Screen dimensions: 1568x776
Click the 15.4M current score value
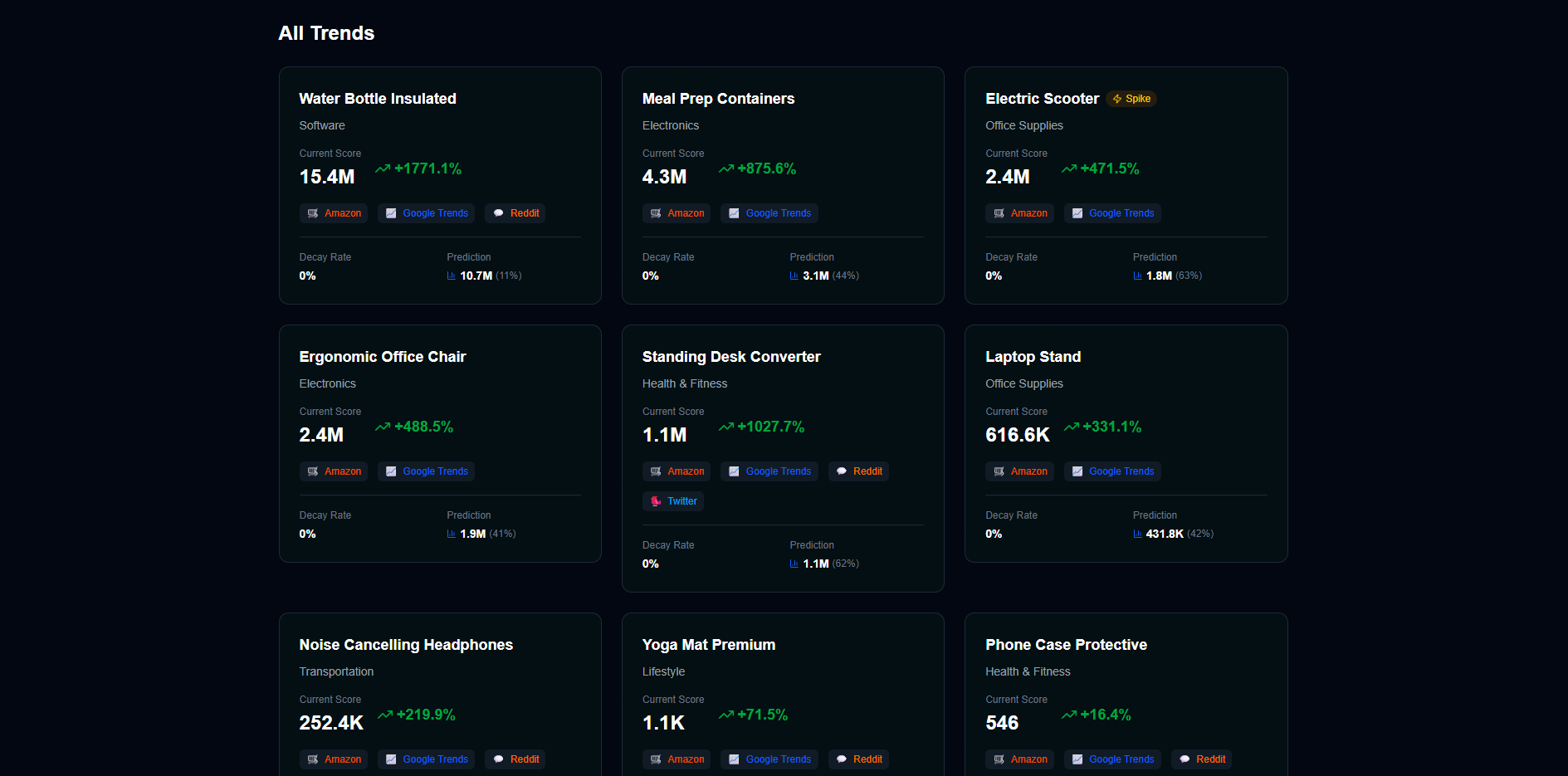pos(327,177)
